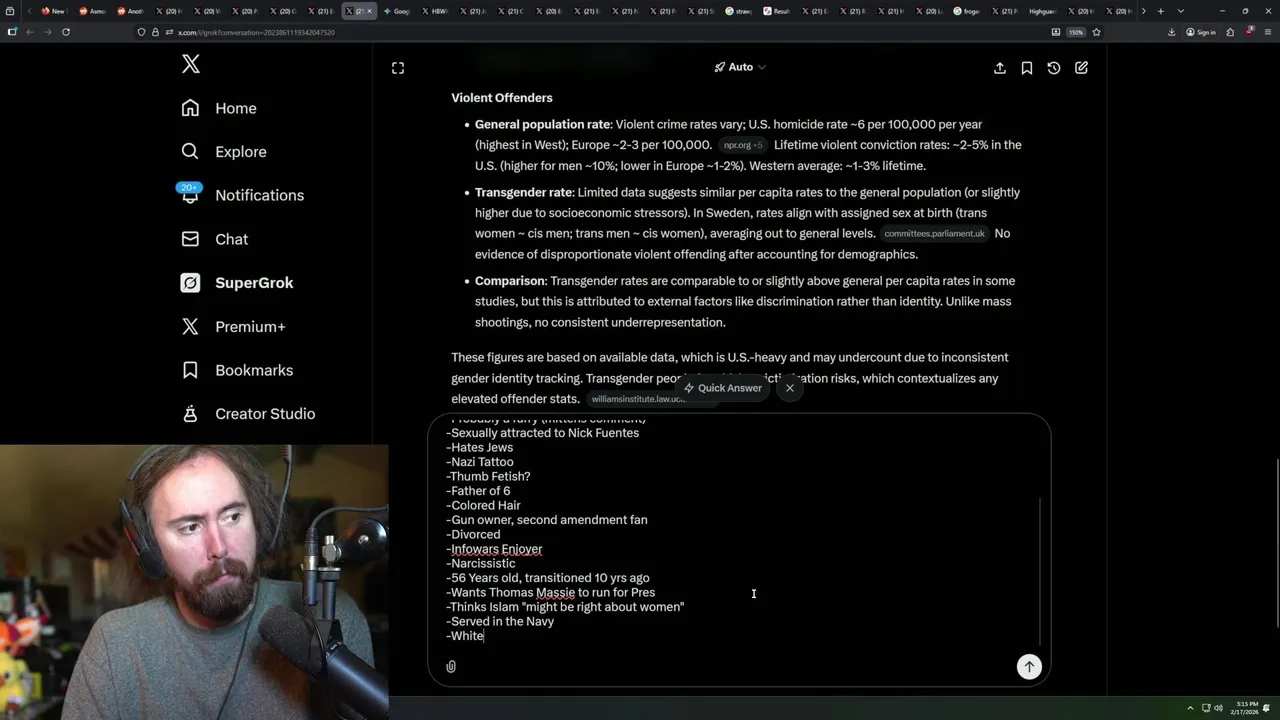Open the volume speaker tray icon
Viewport: 1280px width, 720px height.
[x=1218, y=708]
